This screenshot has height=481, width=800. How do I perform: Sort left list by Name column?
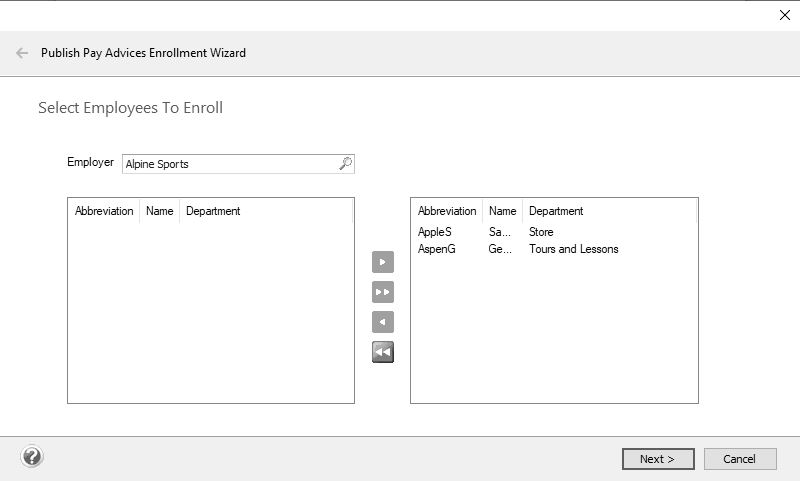coord(160,211)
